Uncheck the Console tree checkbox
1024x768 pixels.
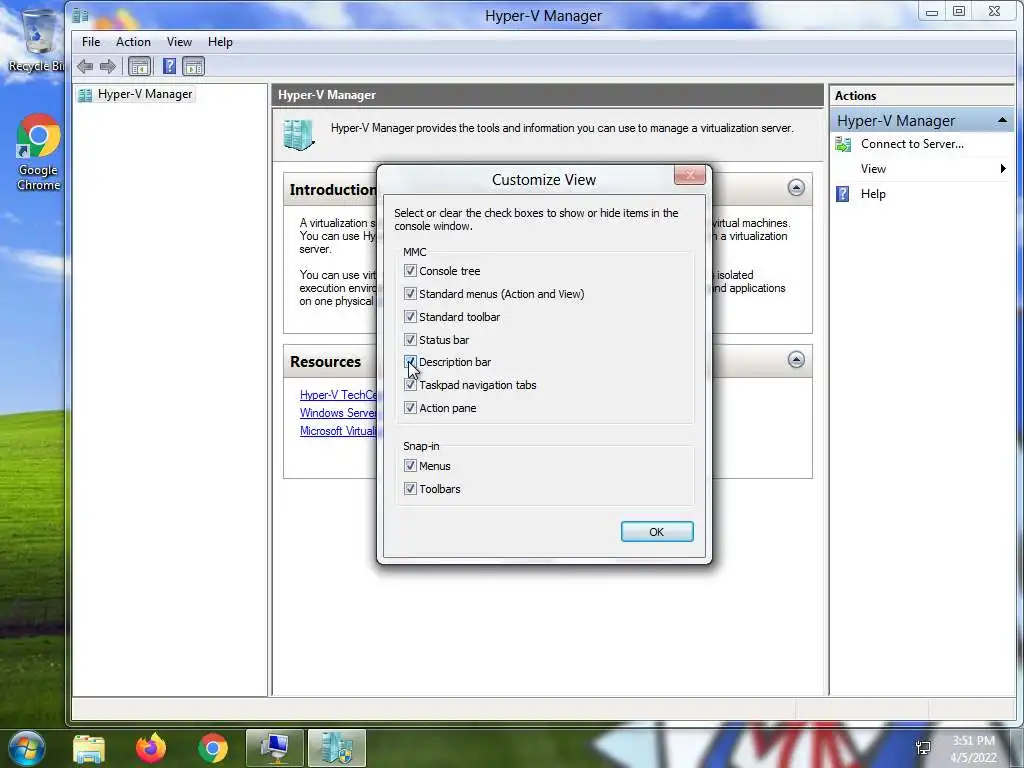click(x=410, y=270)
